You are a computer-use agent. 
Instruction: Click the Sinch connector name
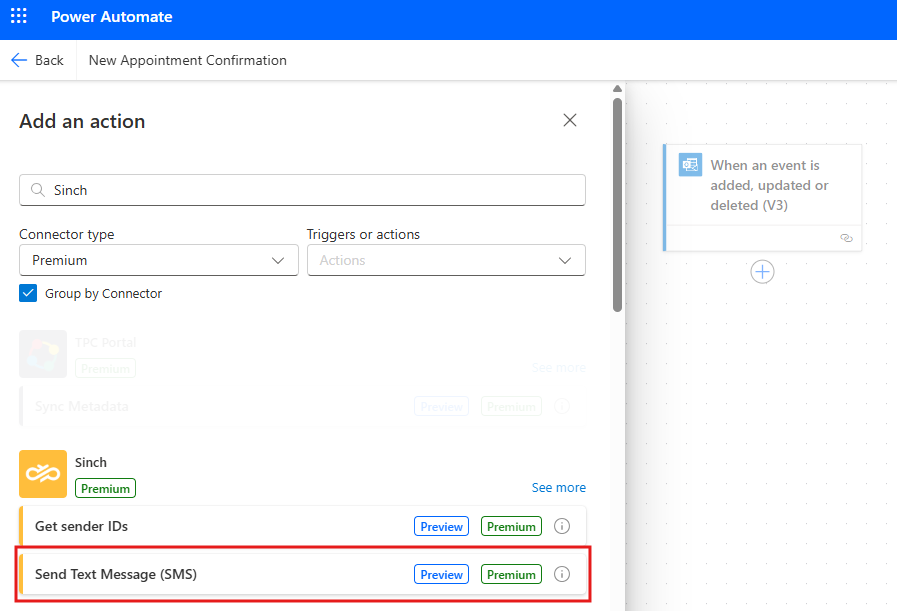pyautogui.click(x=91, y=462)
